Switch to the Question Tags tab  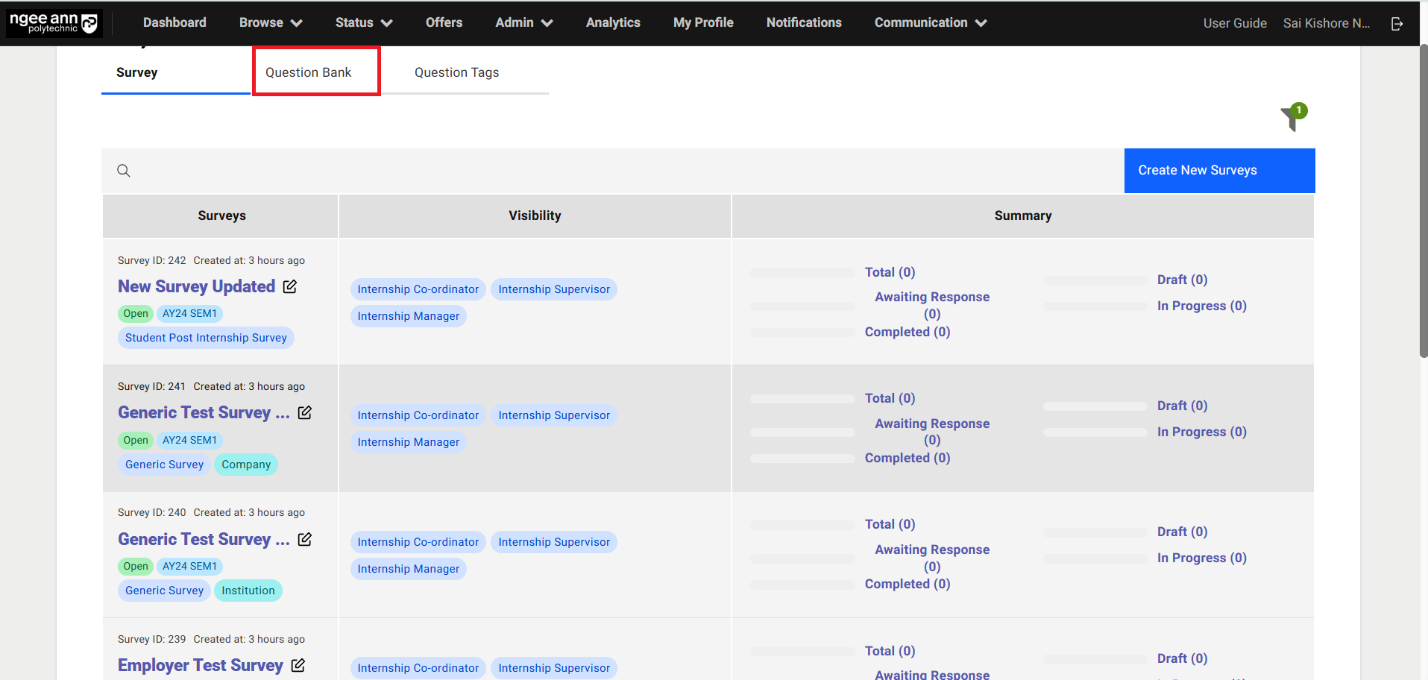tap(457, 73)
